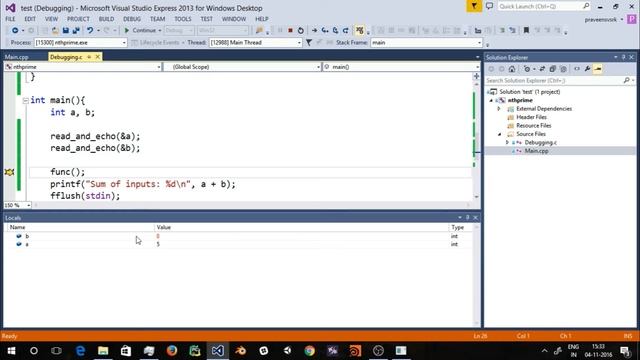Click the Save icon in toolbar

(x=66, y=31)
